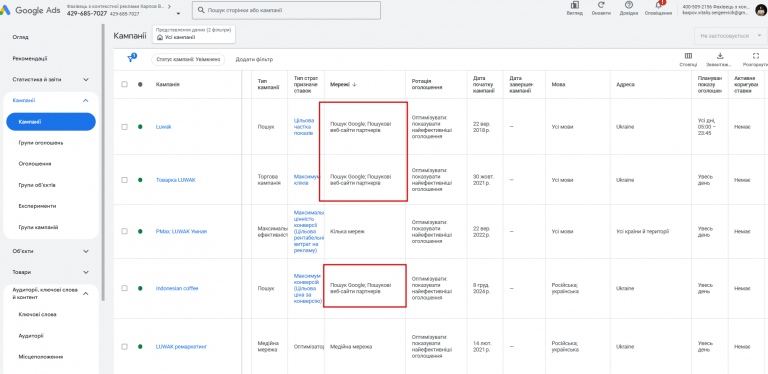Click the status dot column header
The image size is (768, 374).
pyautogui.click(x=140, y=84)
